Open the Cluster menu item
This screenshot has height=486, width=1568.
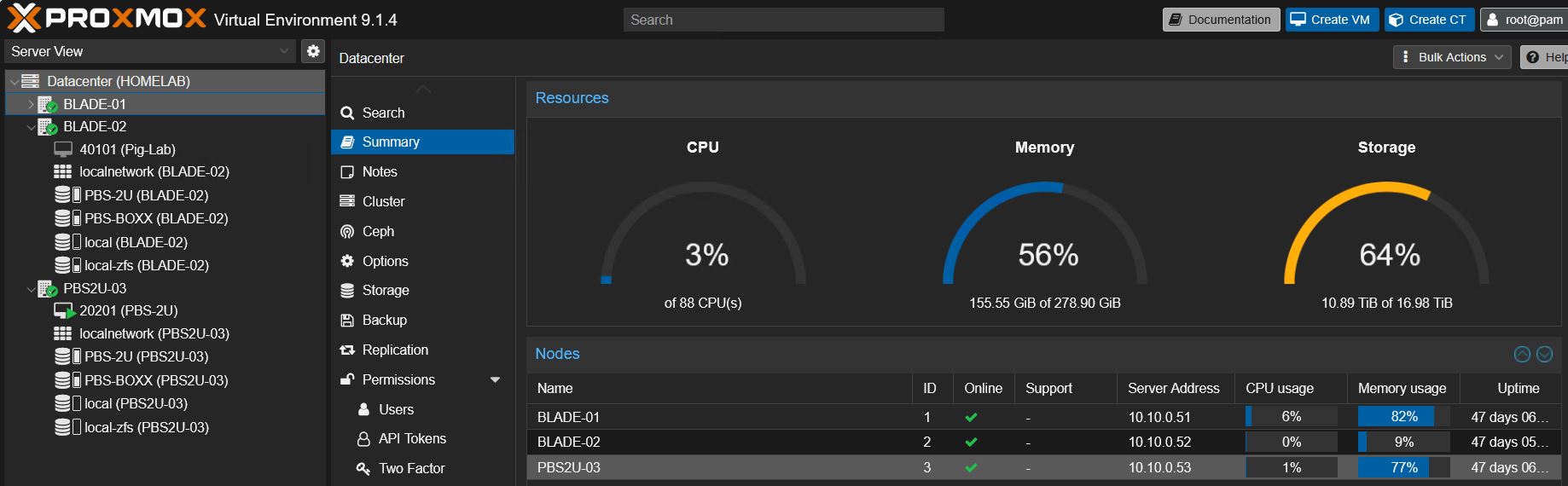tap(422, 201)
